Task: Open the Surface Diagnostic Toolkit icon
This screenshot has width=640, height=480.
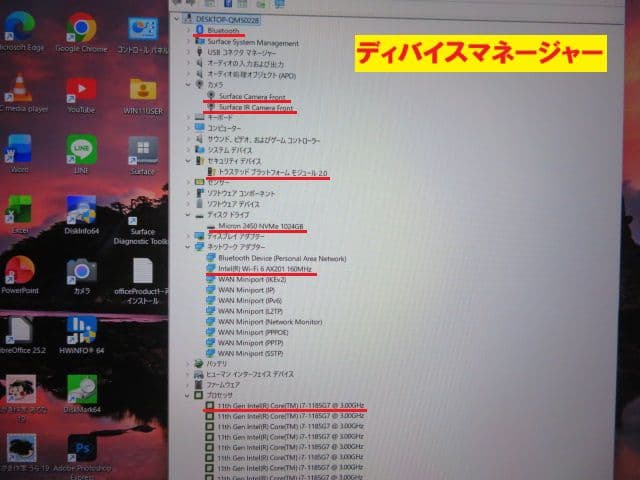Action: [x=142, y=211]
